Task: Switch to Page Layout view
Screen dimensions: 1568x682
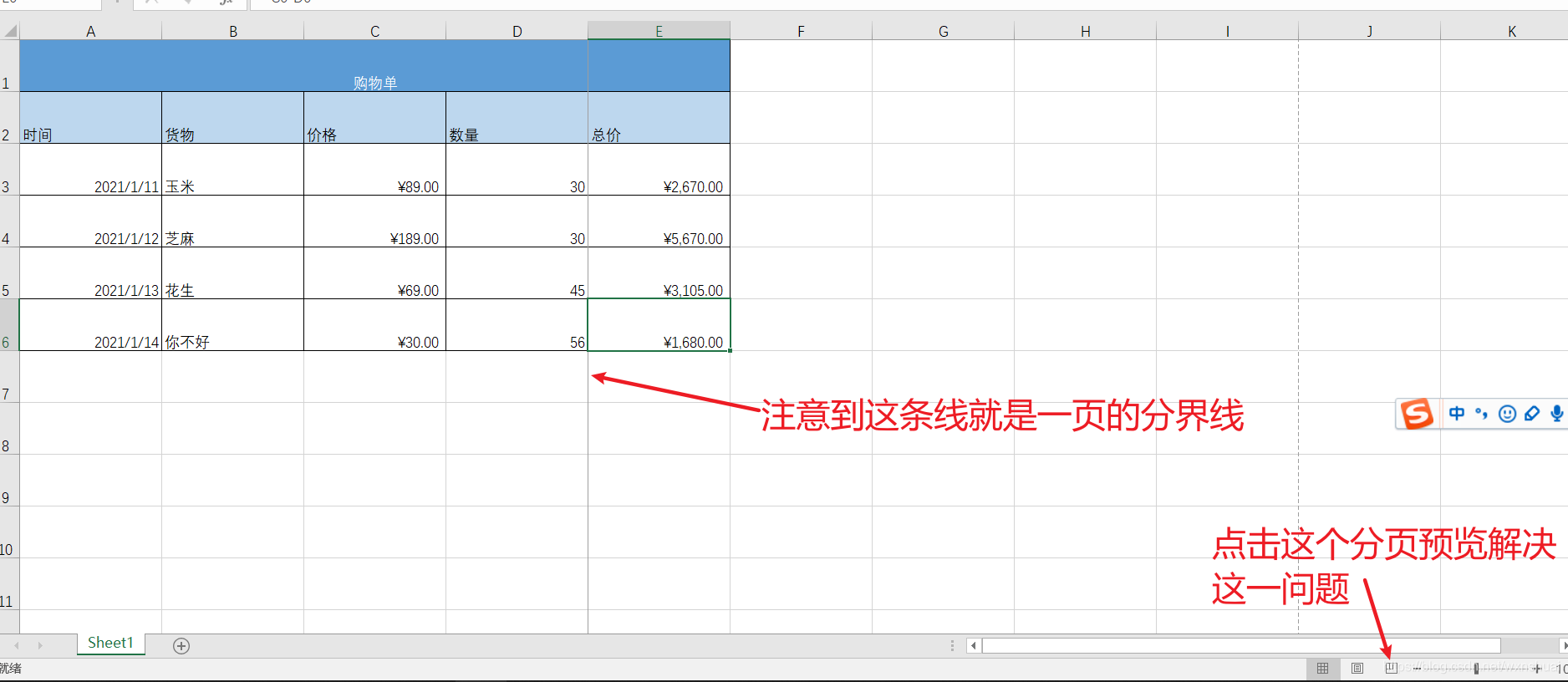Action: tap(1357, 668)
